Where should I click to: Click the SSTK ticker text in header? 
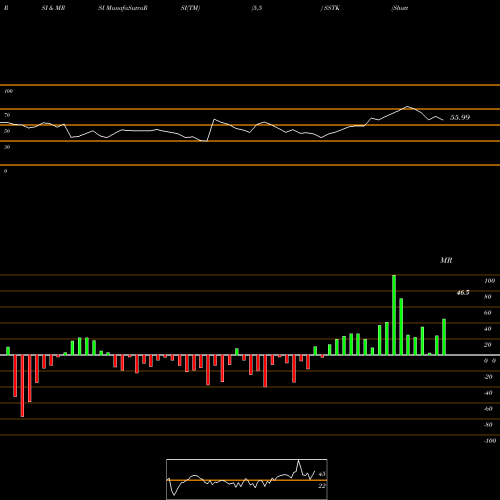(x=332, y=8)
